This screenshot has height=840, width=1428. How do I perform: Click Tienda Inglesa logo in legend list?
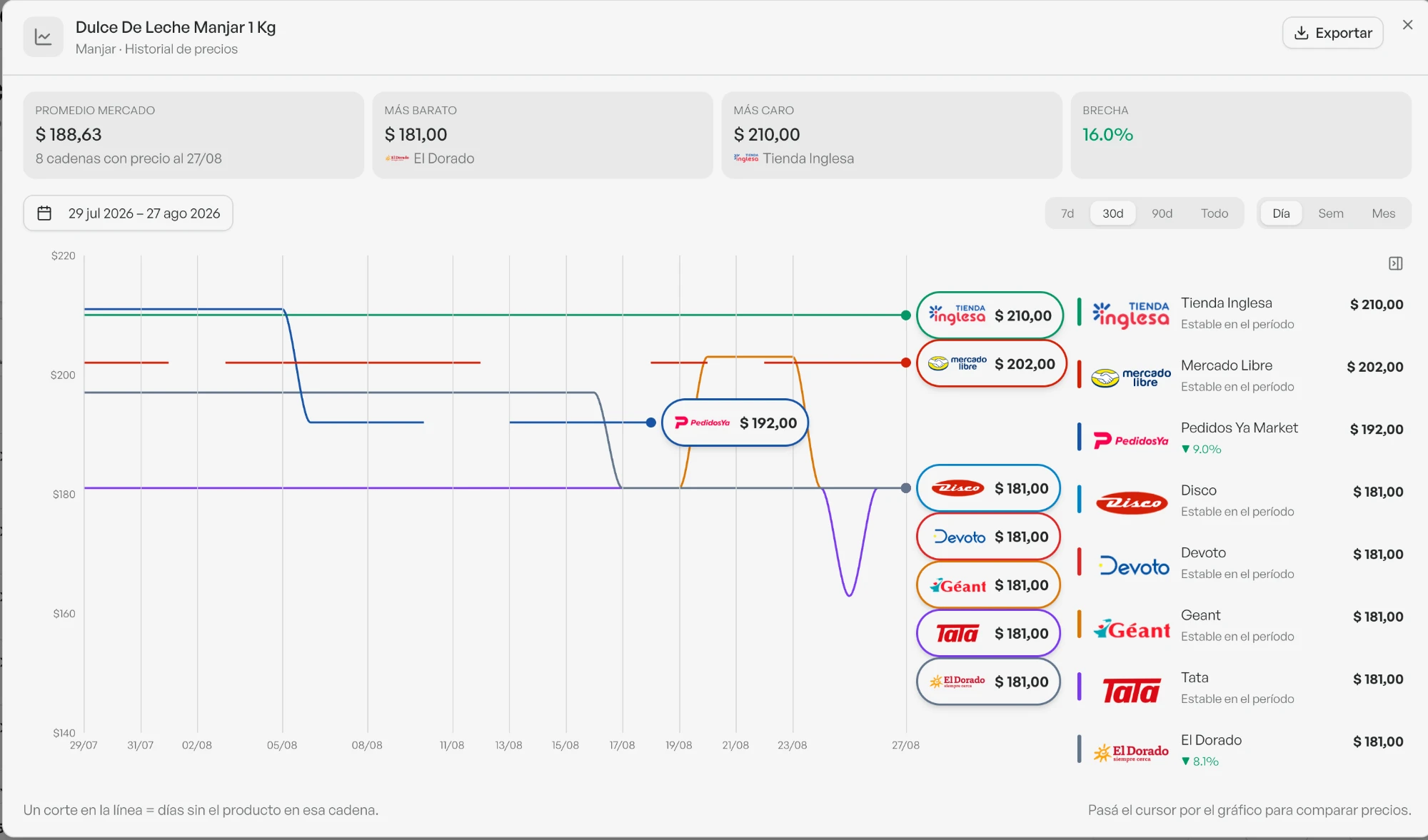pos(1131,314)
